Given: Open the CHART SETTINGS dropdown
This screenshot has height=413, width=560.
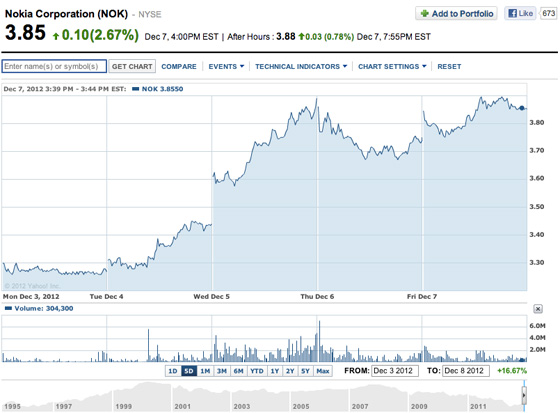Looking at the screenshot, I should [392, 66].
